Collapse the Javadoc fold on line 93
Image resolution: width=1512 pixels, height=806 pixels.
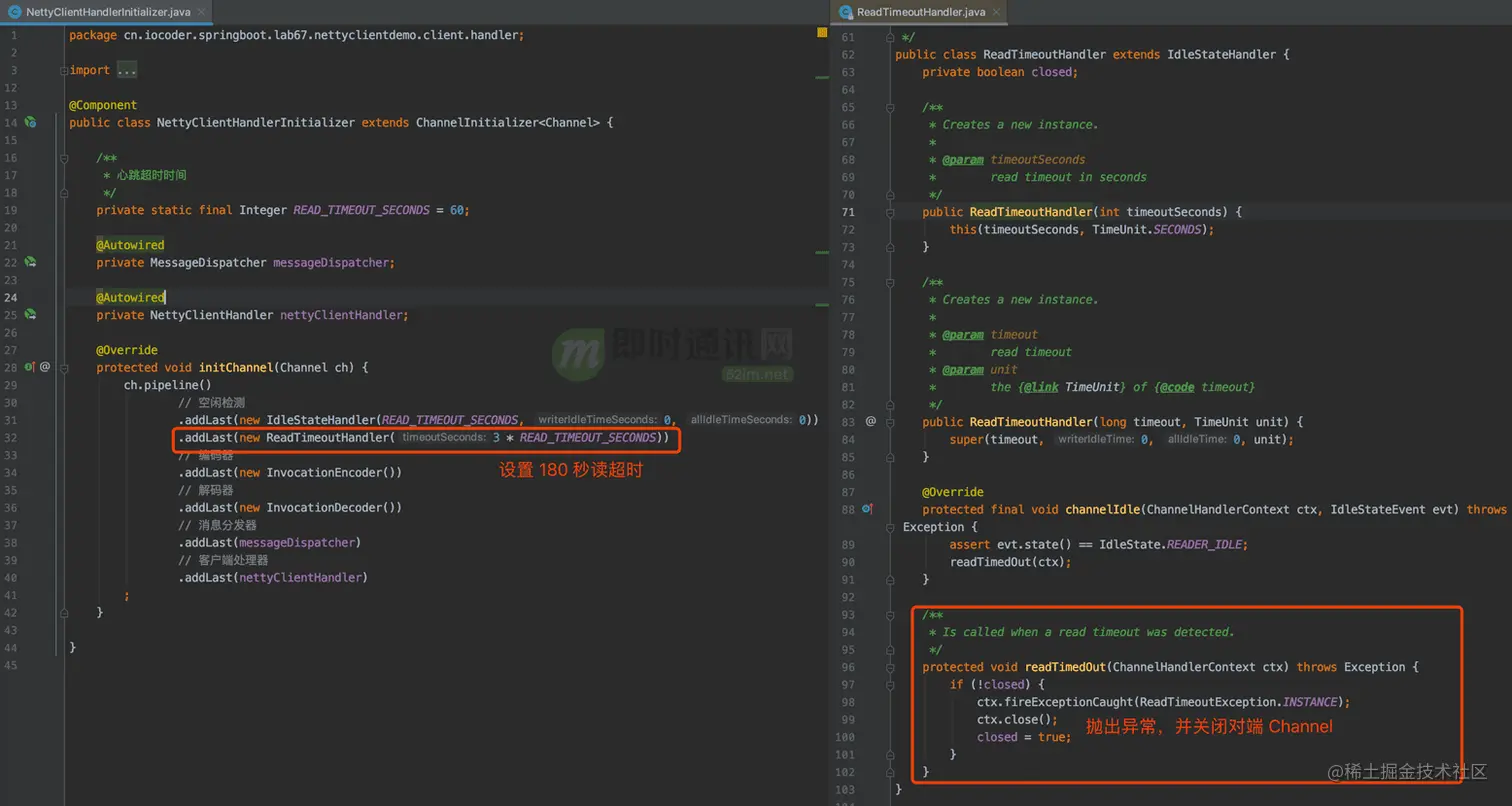[889, 614]
